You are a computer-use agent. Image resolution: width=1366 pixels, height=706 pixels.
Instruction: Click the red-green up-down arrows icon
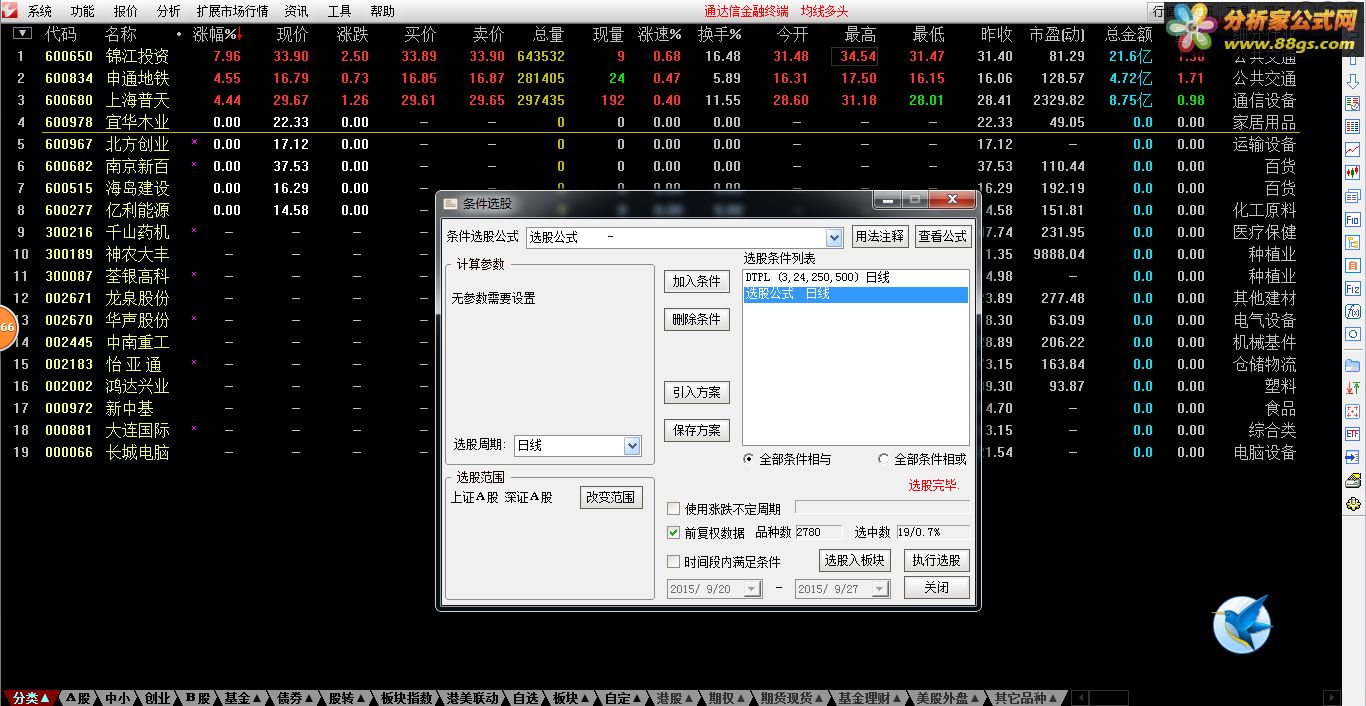[1353, 387]
